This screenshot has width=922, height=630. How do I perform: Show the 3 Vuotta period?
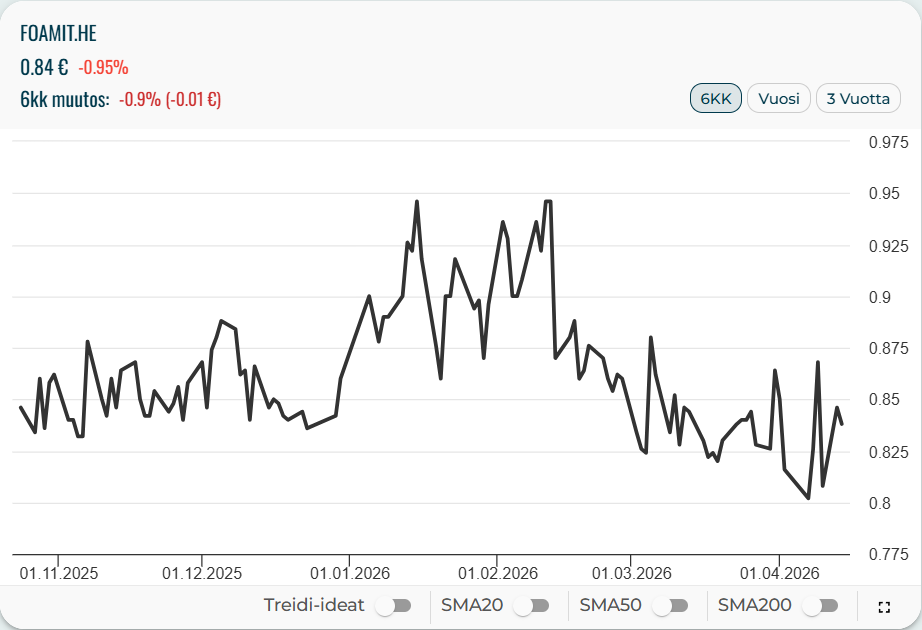click(x=859, y=99)
